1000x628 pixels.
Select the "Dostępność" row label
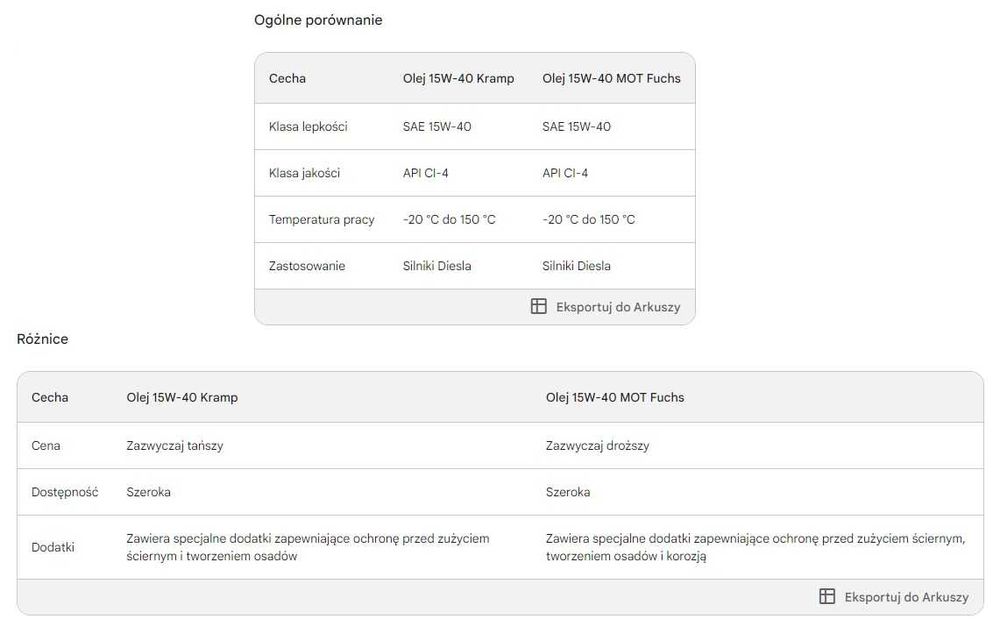point(65,492)
